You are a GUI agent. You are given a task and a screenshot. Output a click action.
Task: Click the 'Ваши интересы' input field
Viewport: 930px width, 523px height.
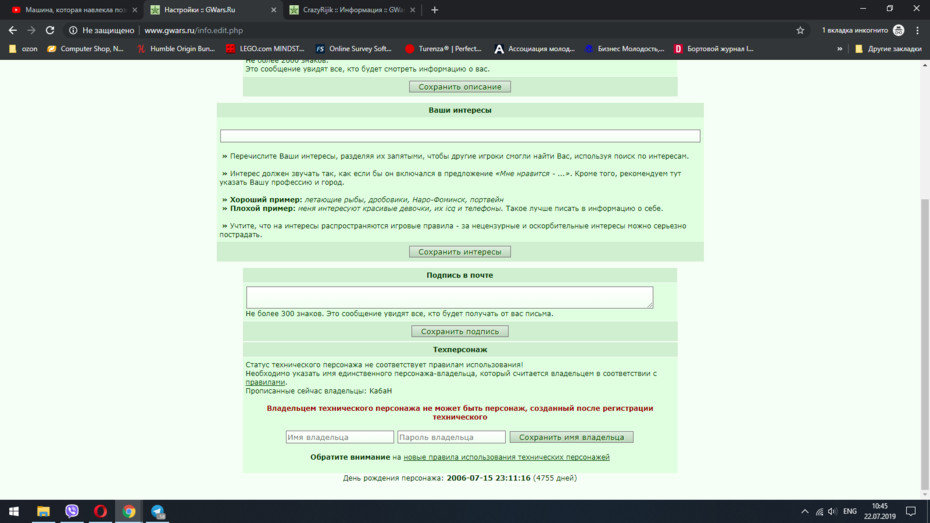pyautogui.click(x=460, y=136)
